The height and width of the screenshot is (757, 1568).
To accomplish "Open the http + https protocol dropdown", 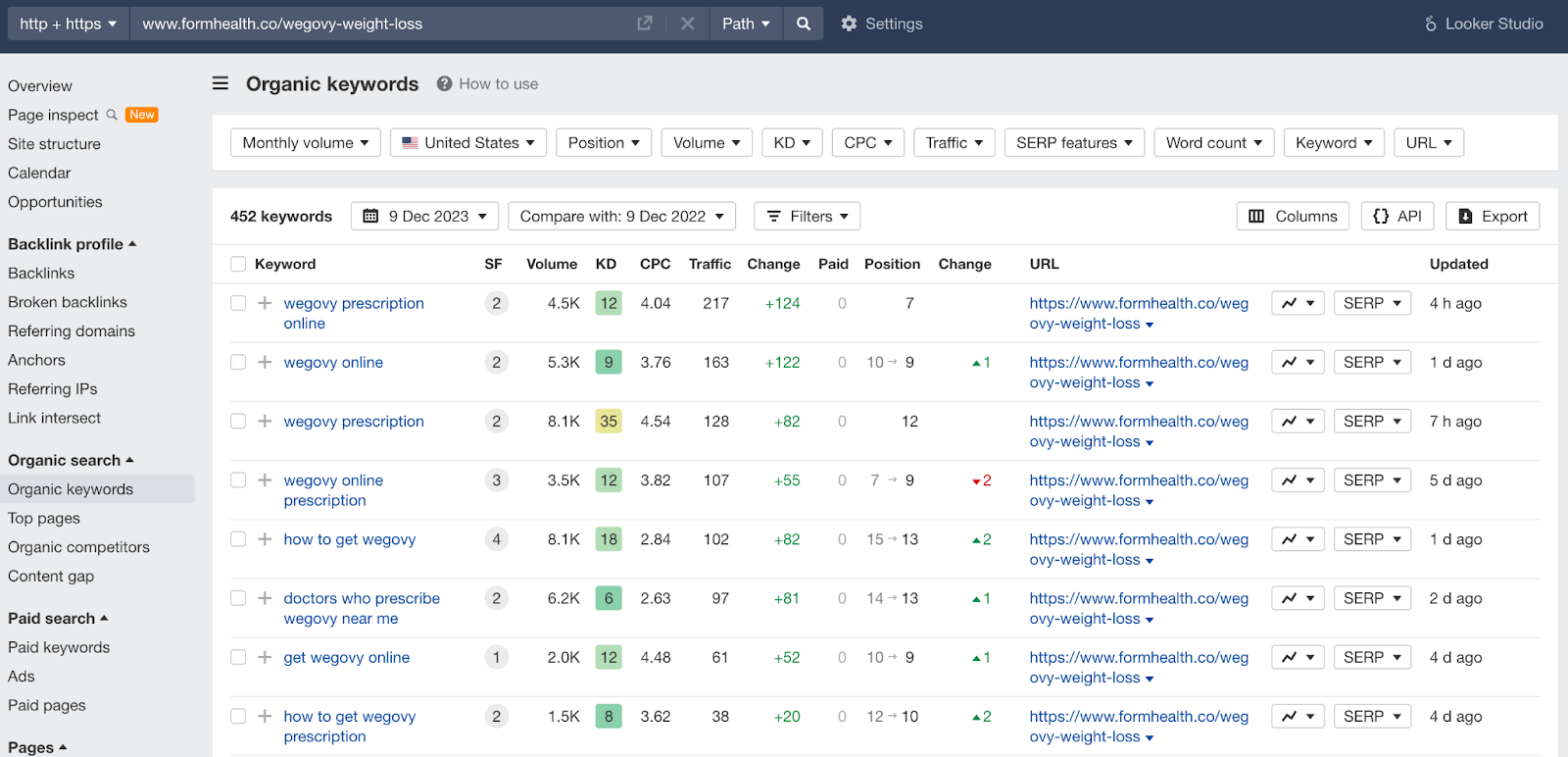I will click(68, 24).
